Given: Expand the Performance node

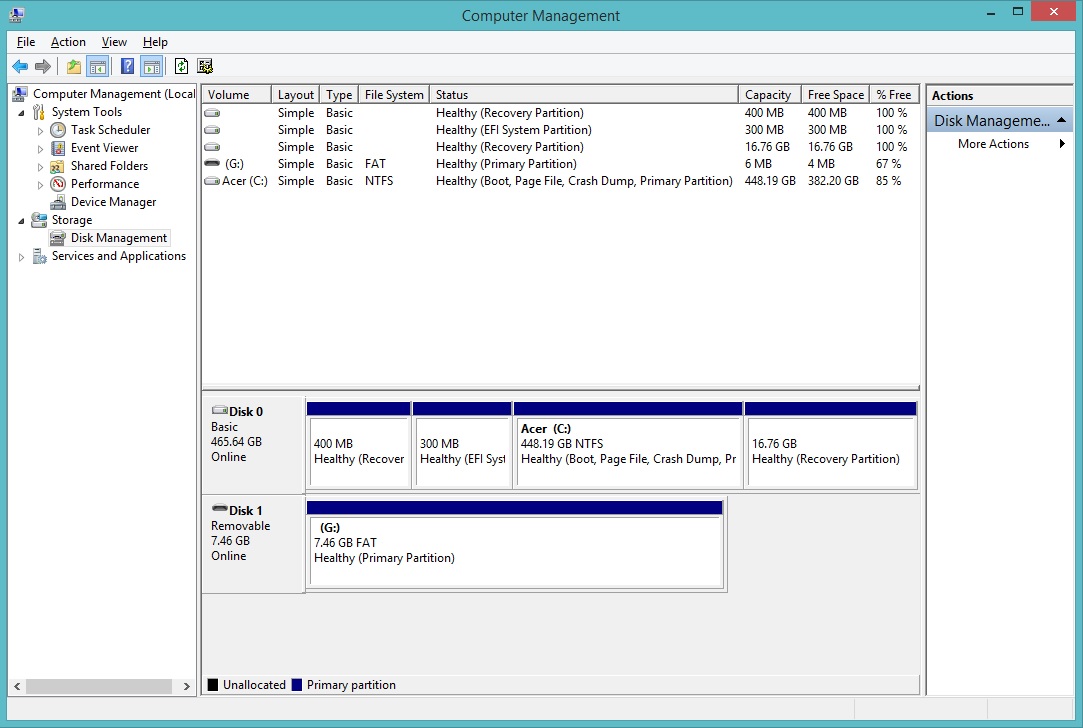Looking at the screenshot, I should pos(40,184).
